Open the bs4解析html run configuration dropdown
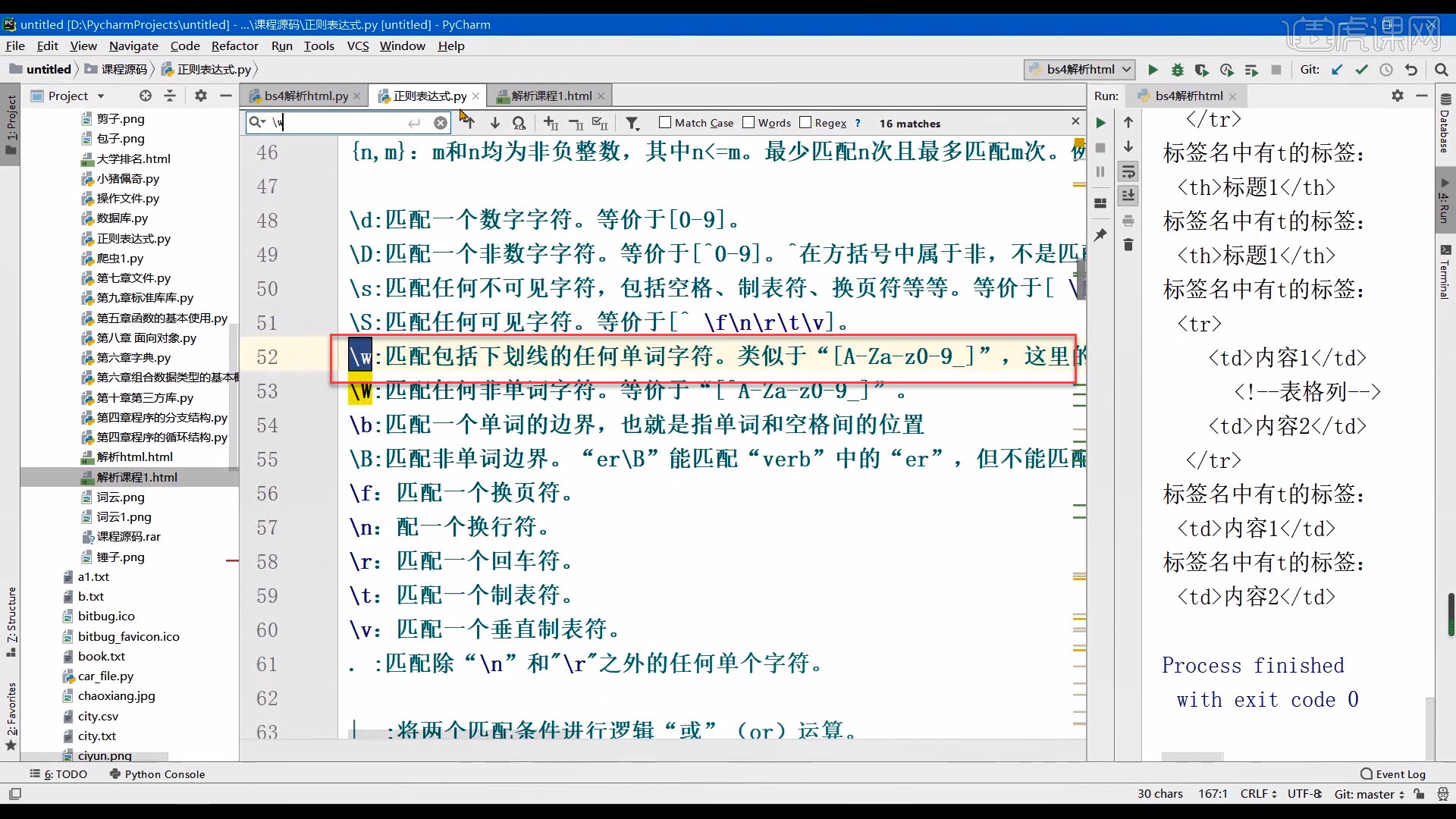This screenshot has width=1456, height=819. click(1080, 70)
